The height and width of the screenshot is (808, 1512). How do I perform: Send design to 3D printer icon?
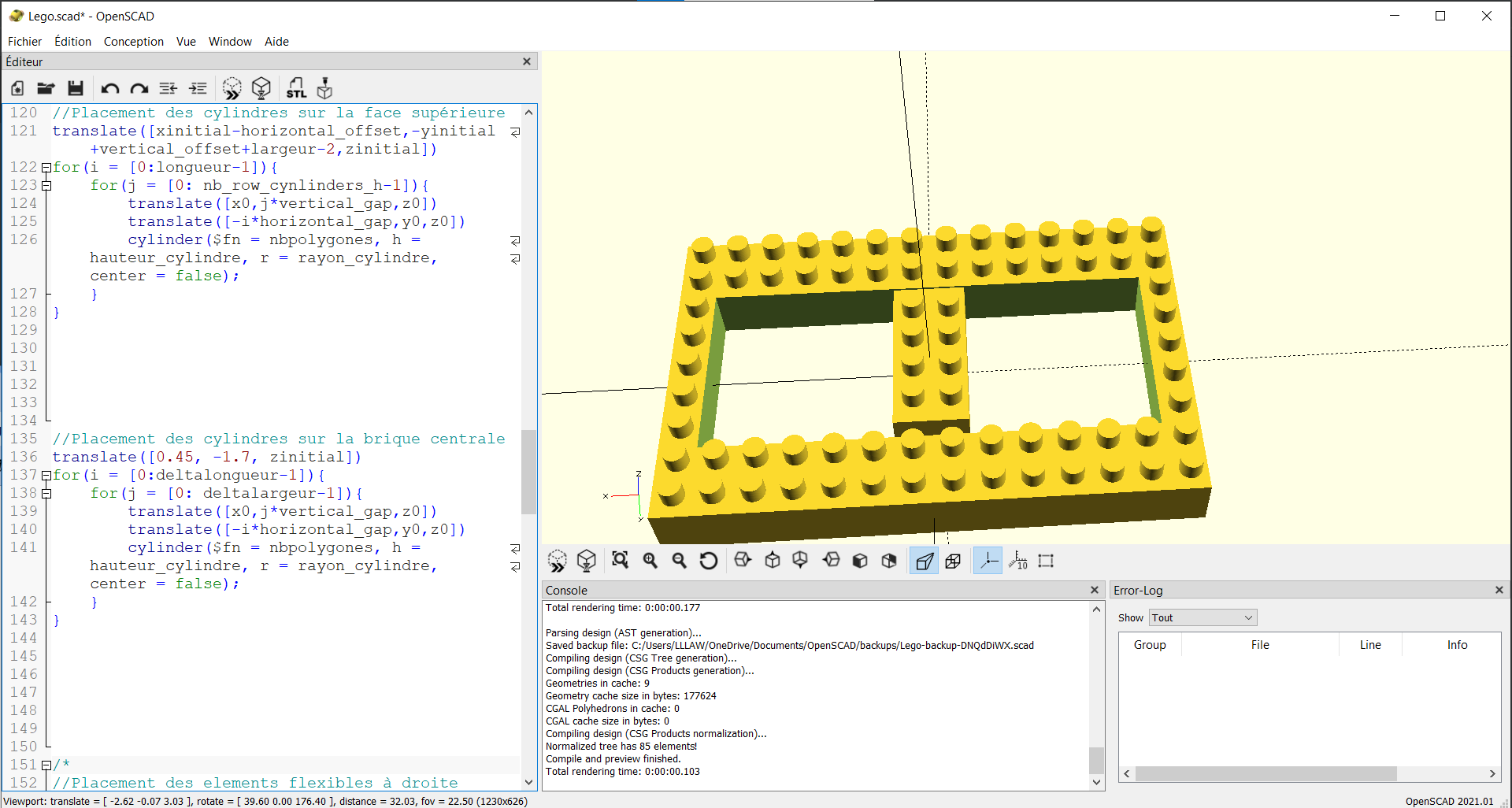(x=324, y=88)
